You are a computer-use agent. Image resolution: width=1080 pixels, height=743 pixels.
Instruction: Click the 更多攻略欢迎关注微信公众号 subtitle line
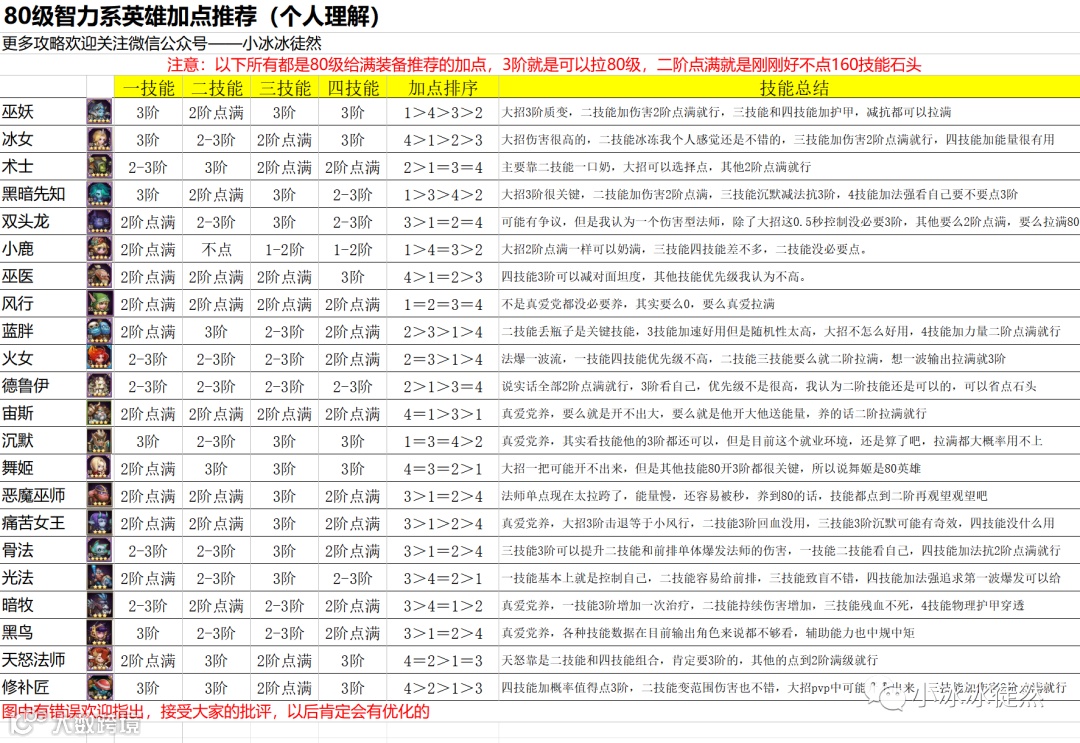point(162,43)
